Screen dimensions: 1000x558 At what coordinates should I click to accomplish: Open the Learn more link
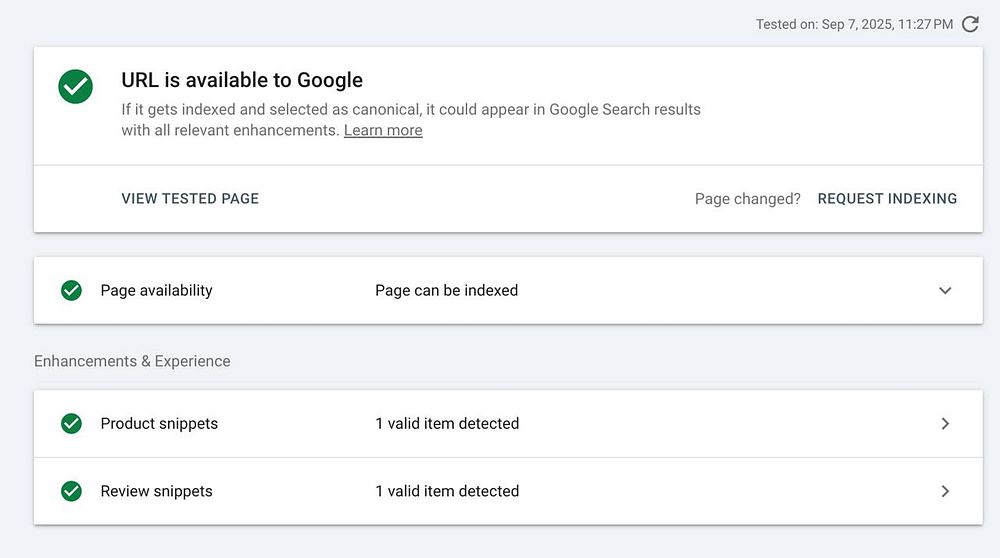(x=383, y=130)
